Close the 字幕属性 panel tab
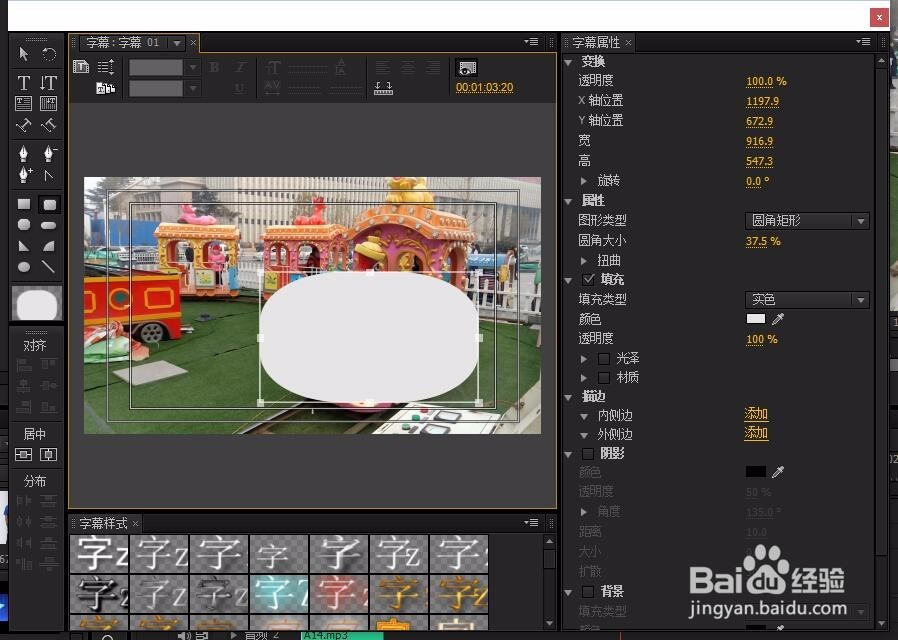The image size is (898, 640). tap(628, 42)
